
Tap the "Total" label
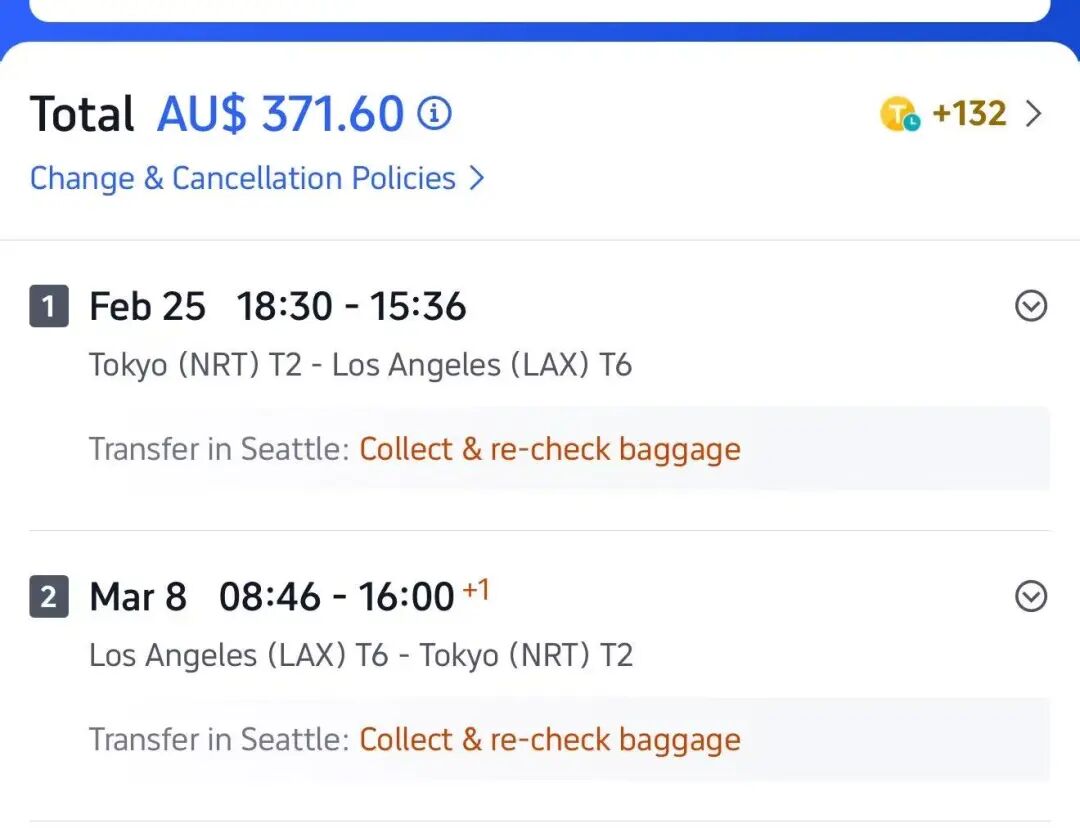82,114
